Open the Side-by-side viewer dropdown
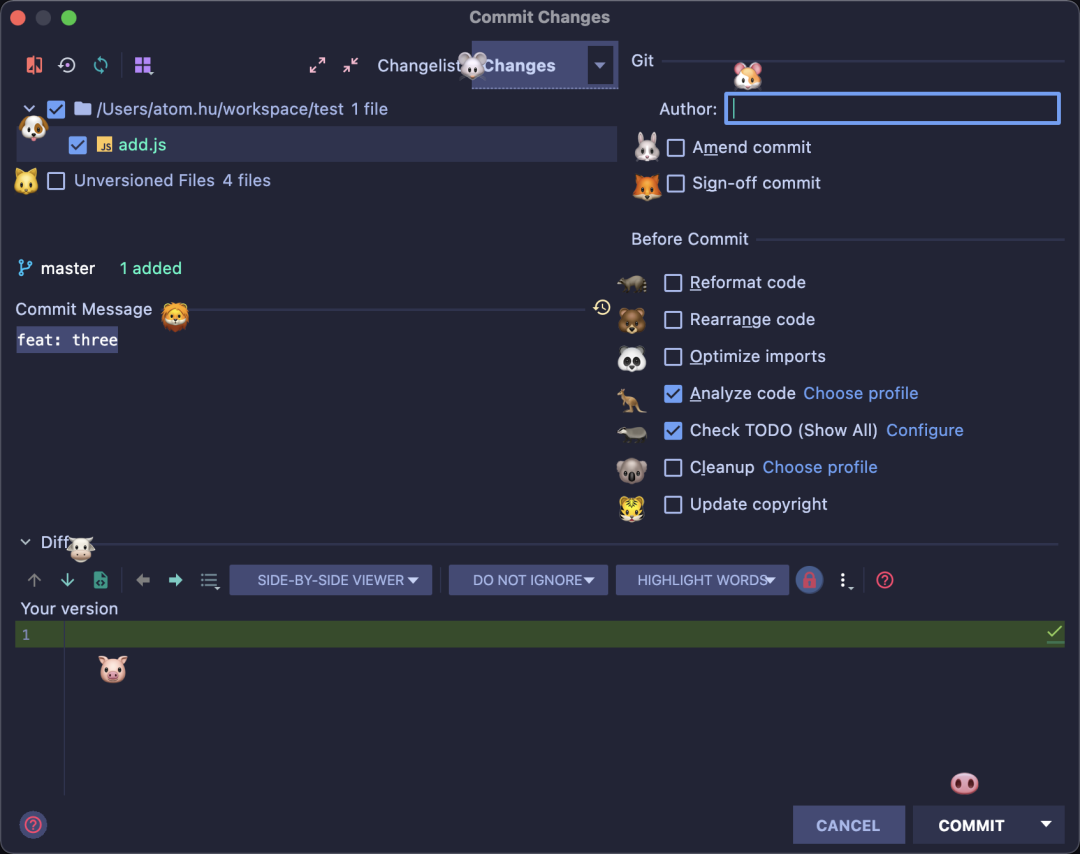 coord(331,580)
